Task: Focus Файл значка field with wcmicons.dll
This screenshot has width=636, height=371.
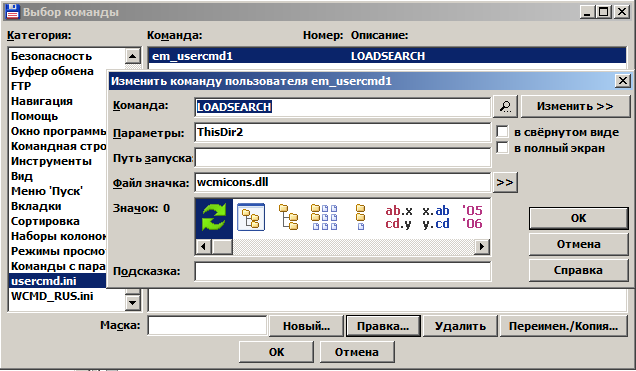Action: click(343, 182)
